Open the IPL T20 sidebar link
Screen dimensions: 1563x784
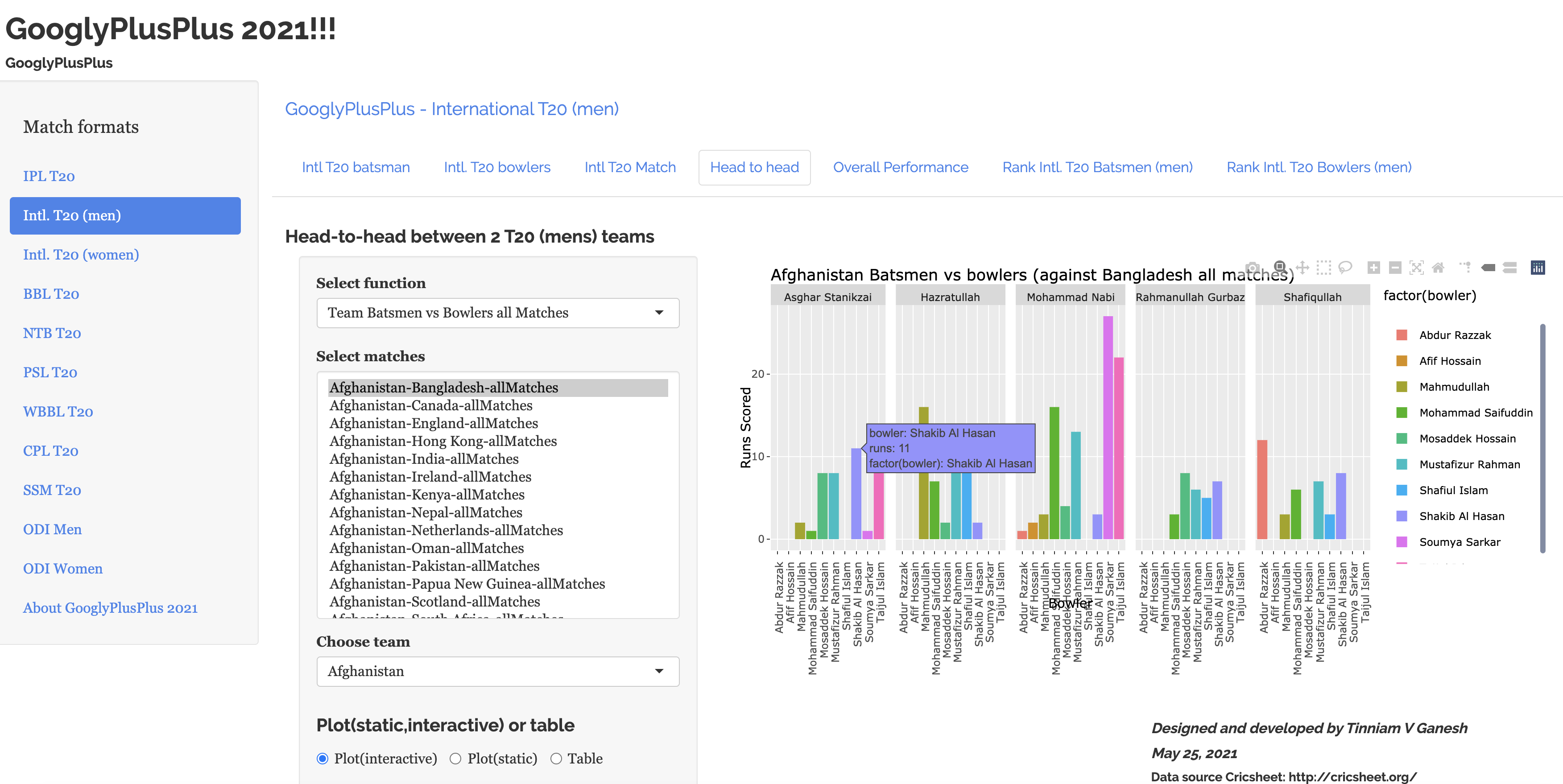(x=49, y=176)
